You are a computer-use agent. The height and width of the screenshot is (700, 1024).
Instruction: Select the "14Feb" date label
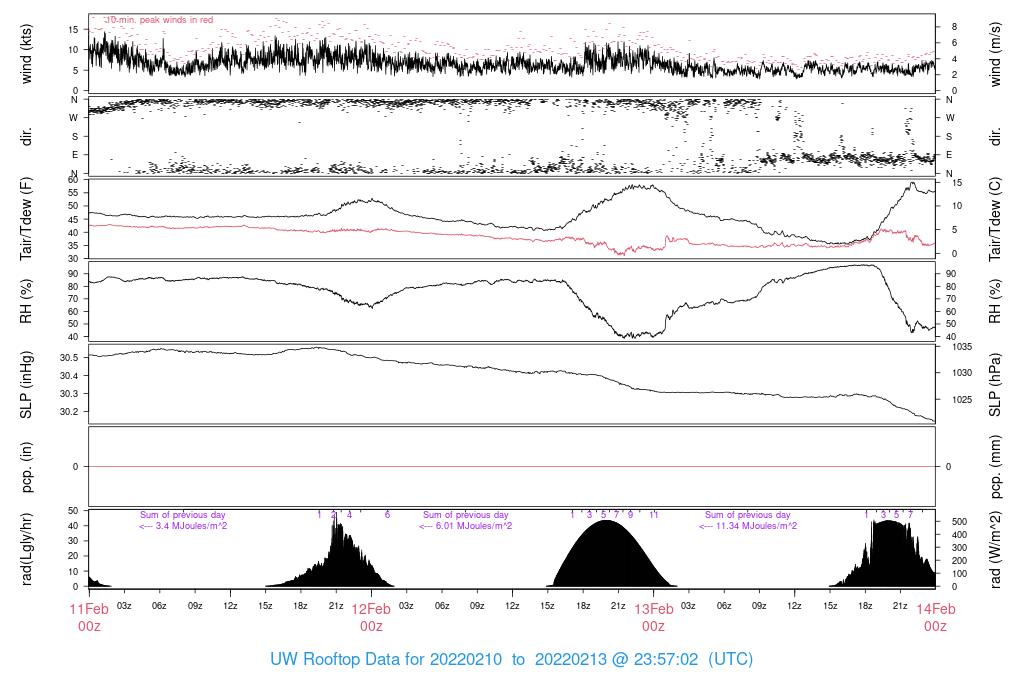(x=935, y=609)
